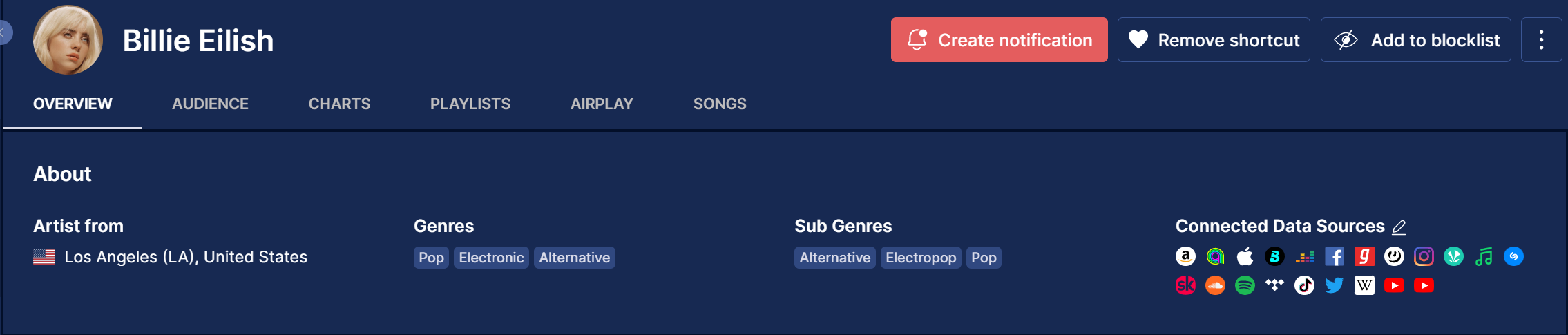Open the Spotify data source icon

1245,285
